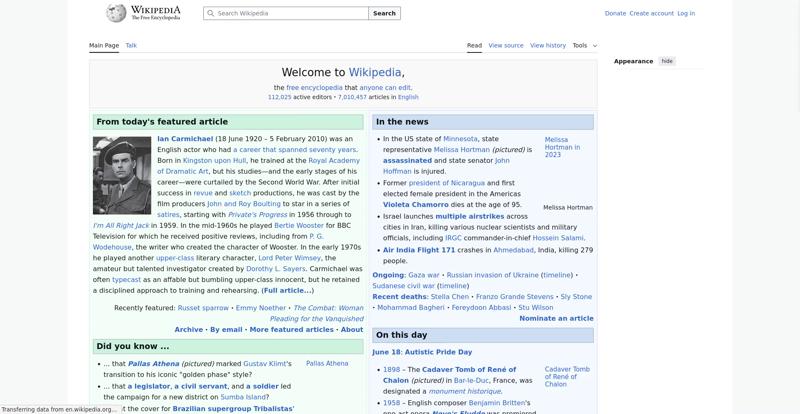Open the Donate link
This screenshot has height=414, width=800.
(x=615, y=13)
